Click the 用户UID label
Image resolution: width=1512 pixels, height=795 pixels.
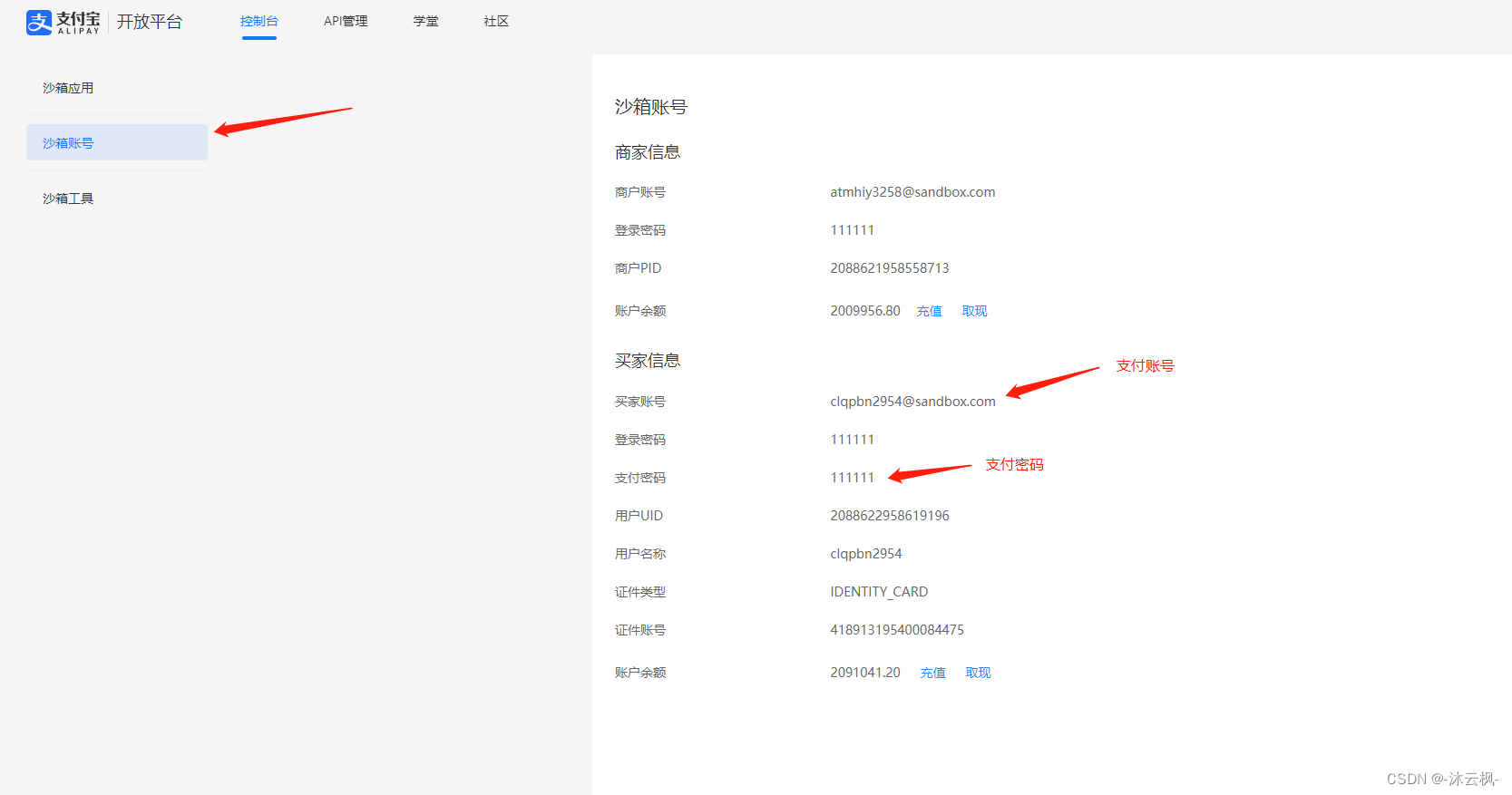(639, 516)
